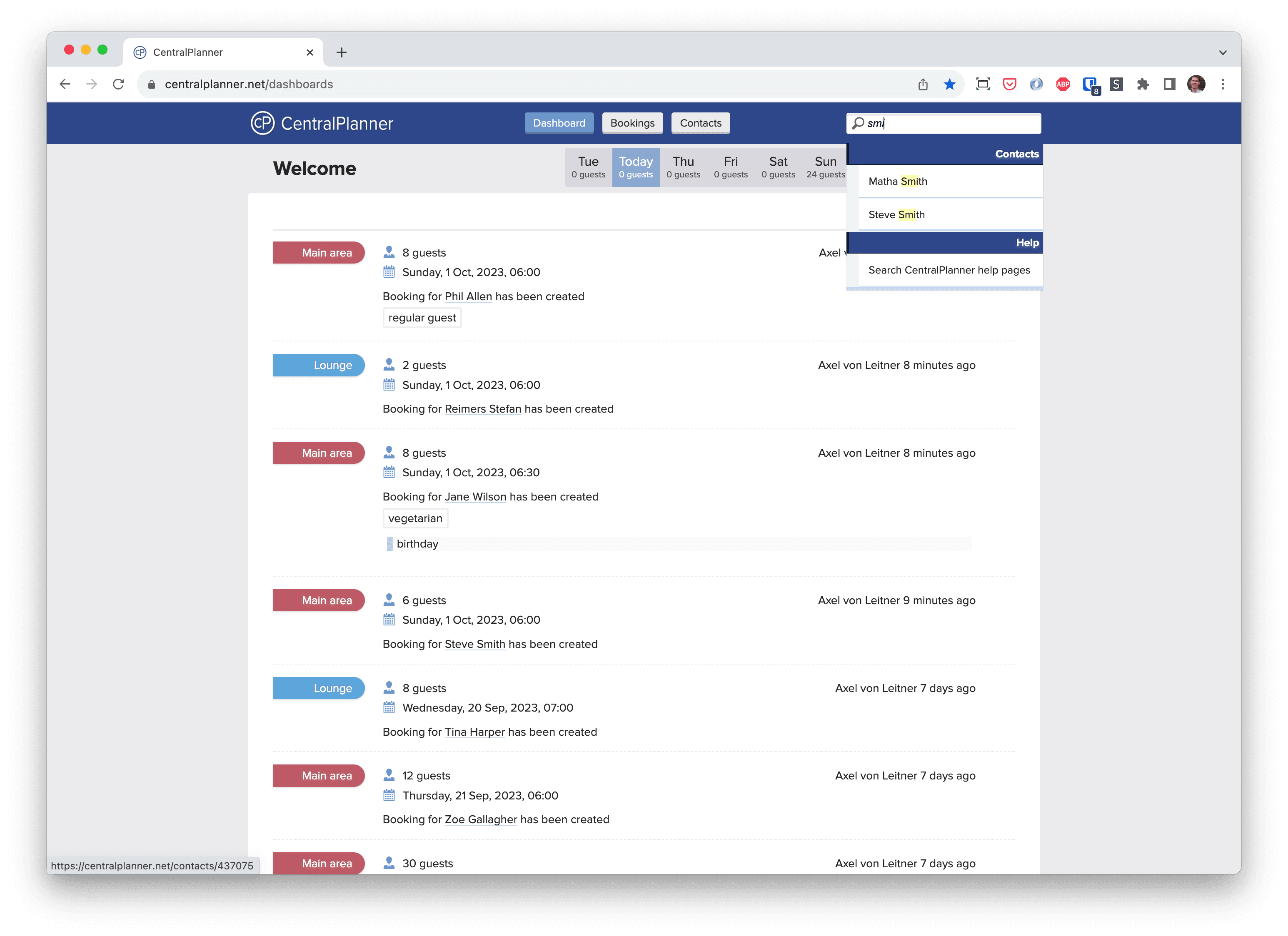
Task: Click guest icon for Phil Allen booking
Action: (389, 252)
